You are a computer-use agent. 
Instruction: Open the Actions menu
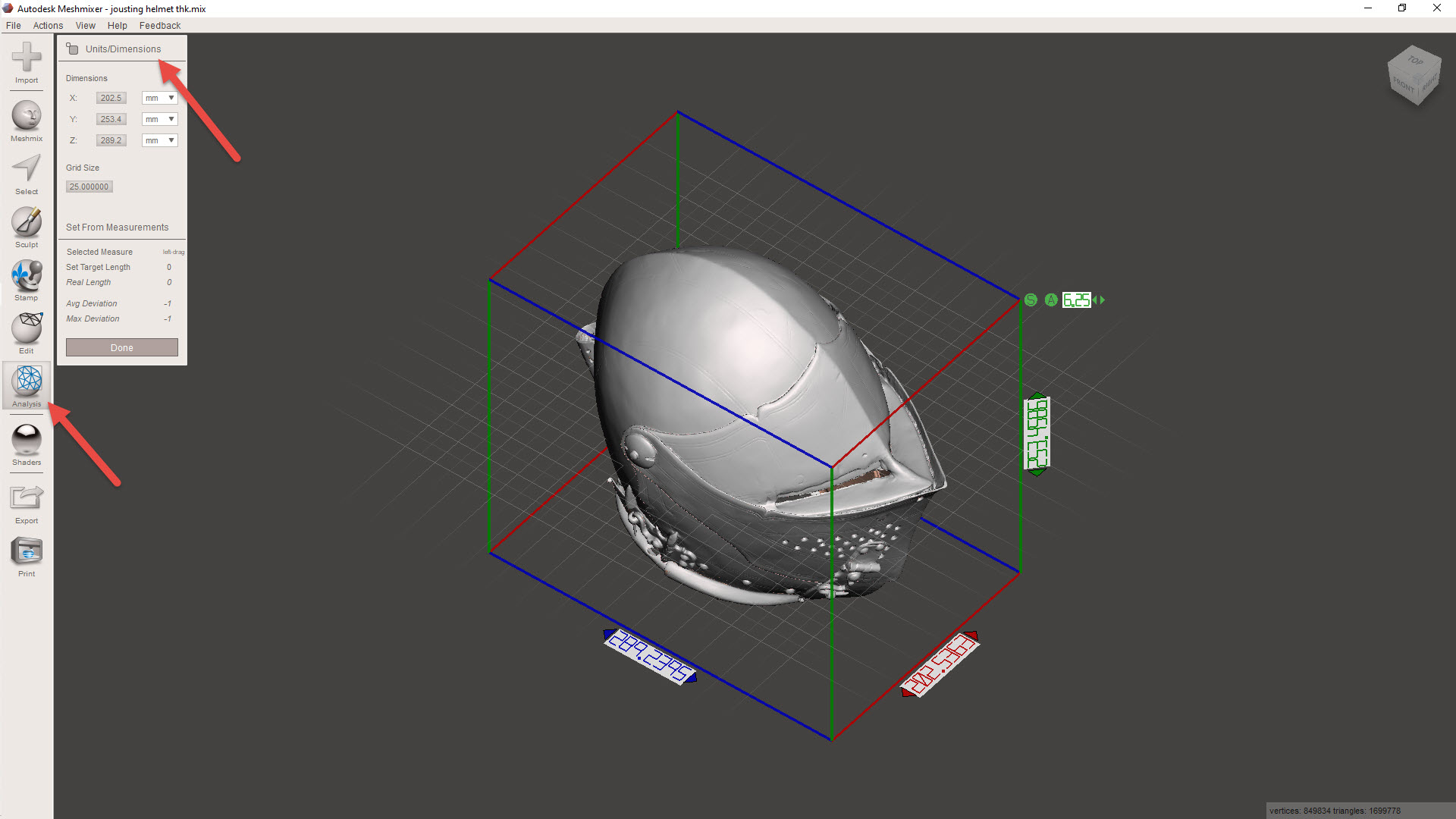tap(48, 25)
